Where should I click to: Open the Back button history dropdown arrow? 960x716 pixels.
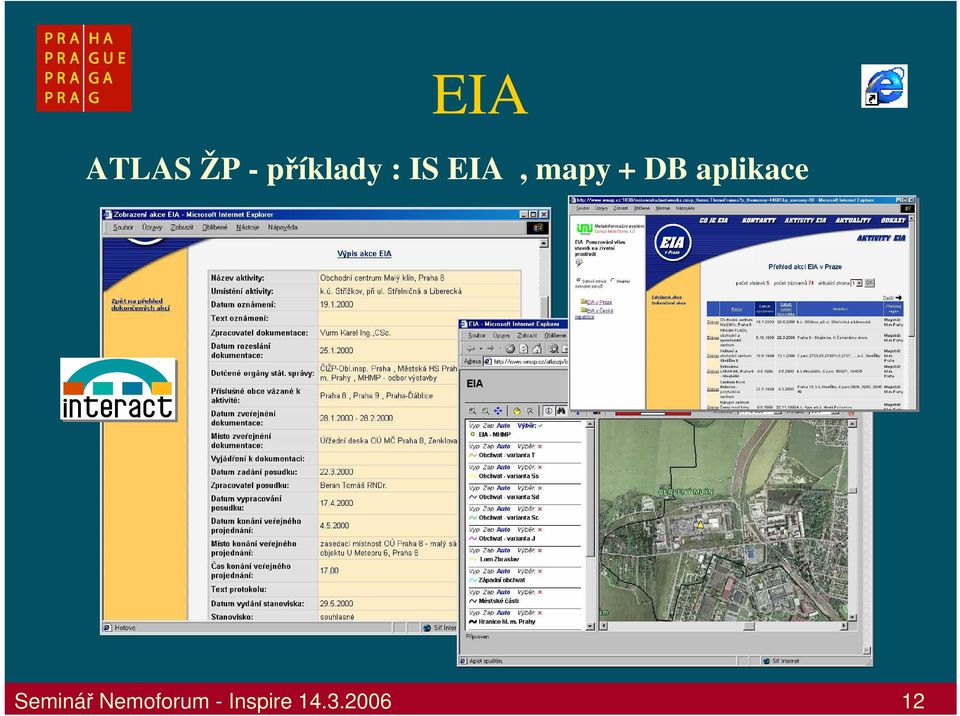[x=481, y=349]
